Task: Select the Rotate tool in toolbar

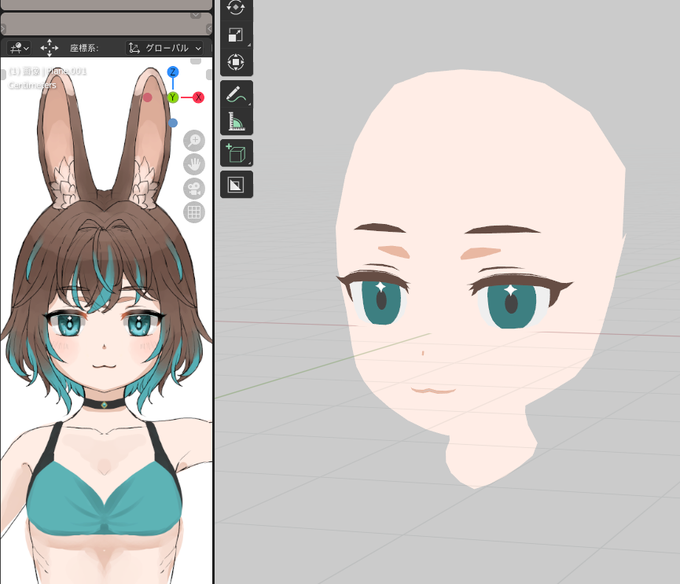Action: 235,8
